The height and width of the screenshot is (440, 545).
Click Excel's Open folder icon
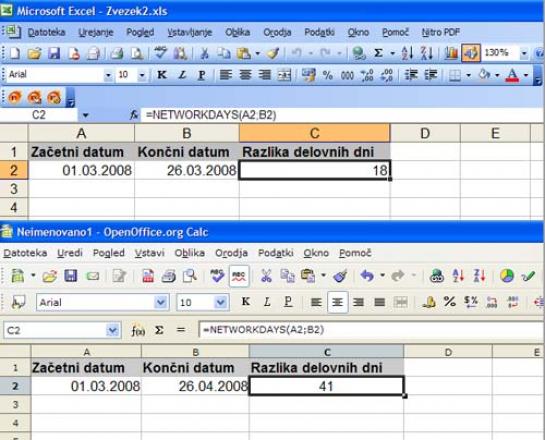(x=34, y=53)
